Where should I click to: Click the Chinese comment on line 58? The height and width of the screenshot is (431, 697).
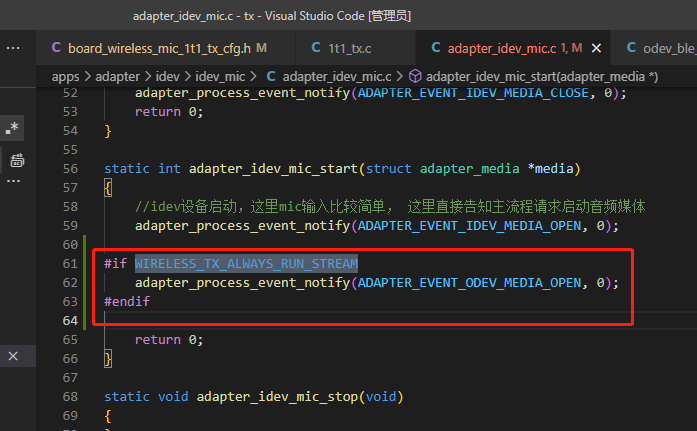pos(390,207)
